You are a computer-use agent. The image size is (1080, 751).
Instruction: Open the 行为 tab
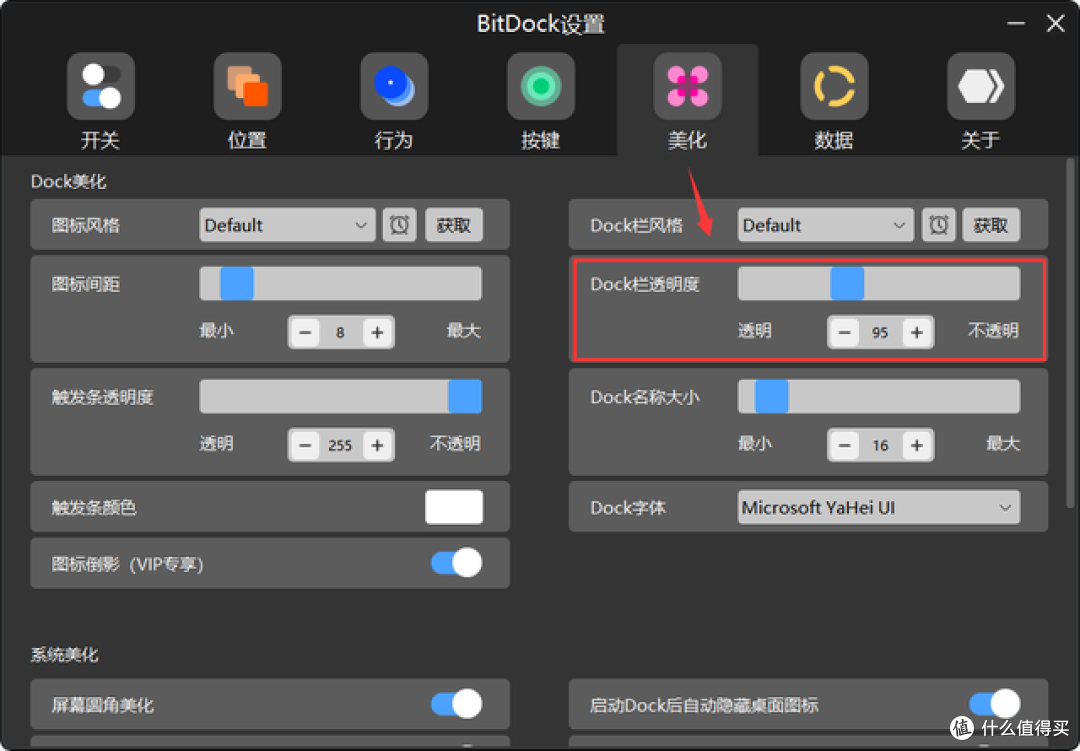(394, 102)
